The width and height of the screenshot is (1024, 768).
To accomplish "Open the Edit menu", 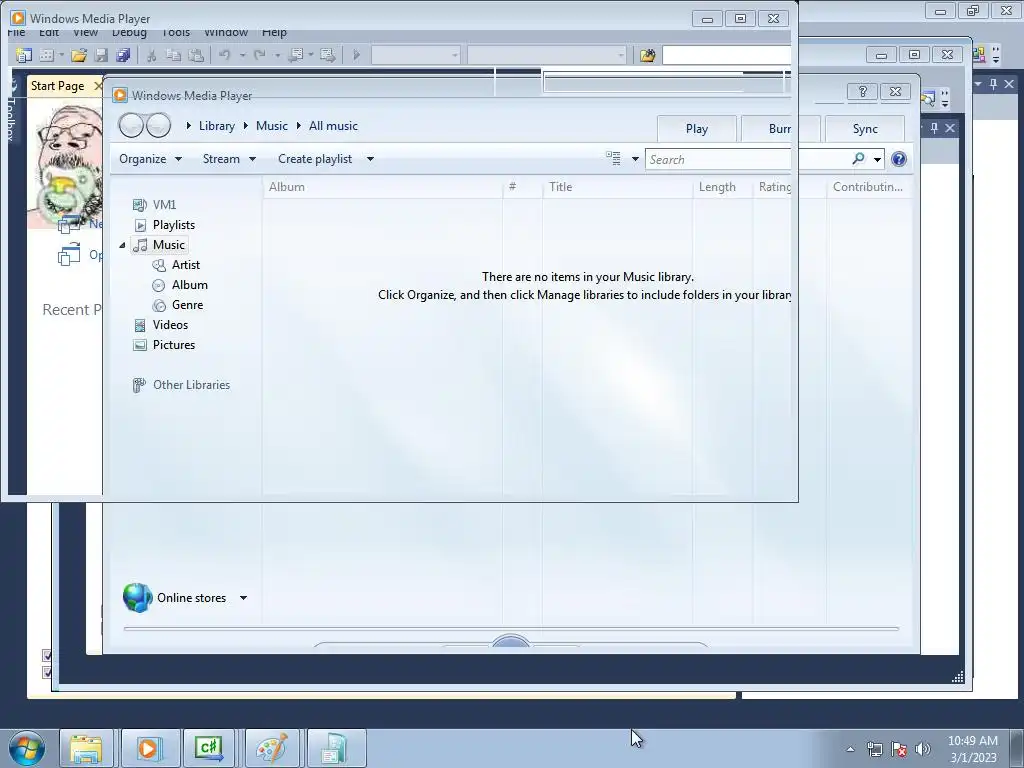I will pyautogui.click(x=49, y=32).
